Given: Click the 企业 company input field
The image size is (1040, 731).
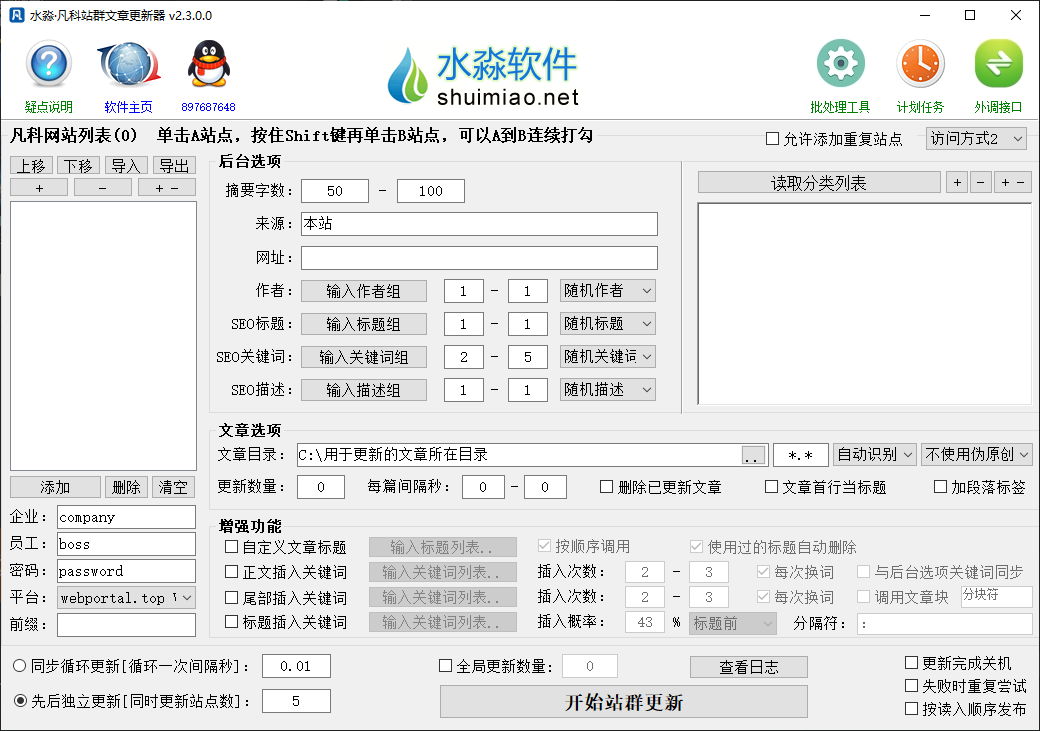Looking at the screenshot, I should 126,517.
